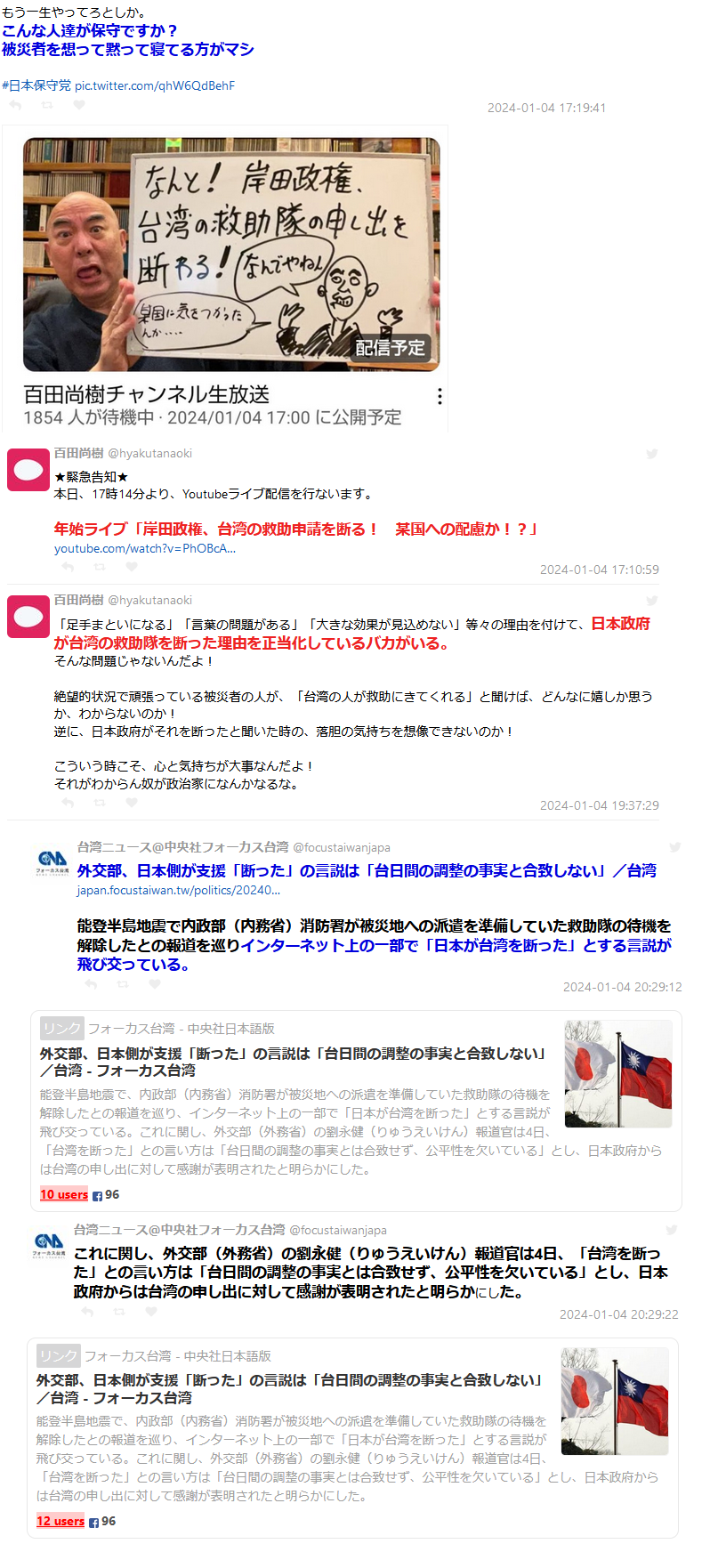Click the Facebook share count beside 10 users
This screenshot has height=1568, width=710.
pyautogui.click(x=106, y=1195)
